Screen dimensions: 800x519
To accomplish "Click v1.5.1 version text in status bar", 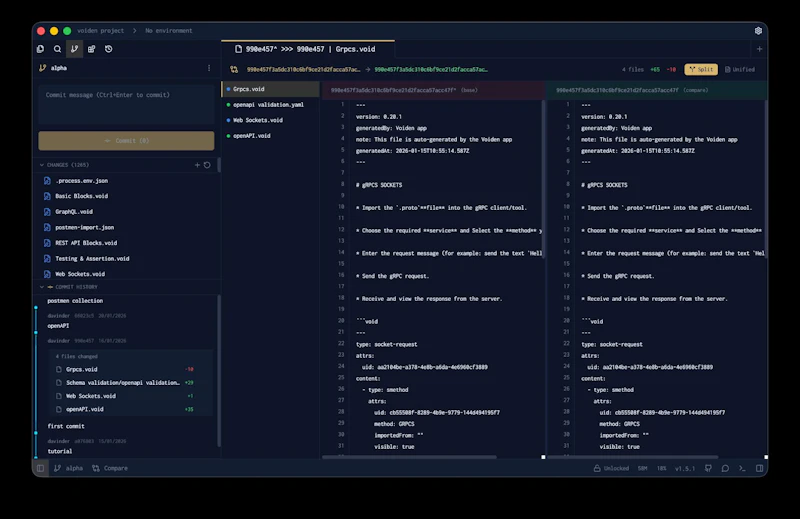I will (x=685, y=468).
